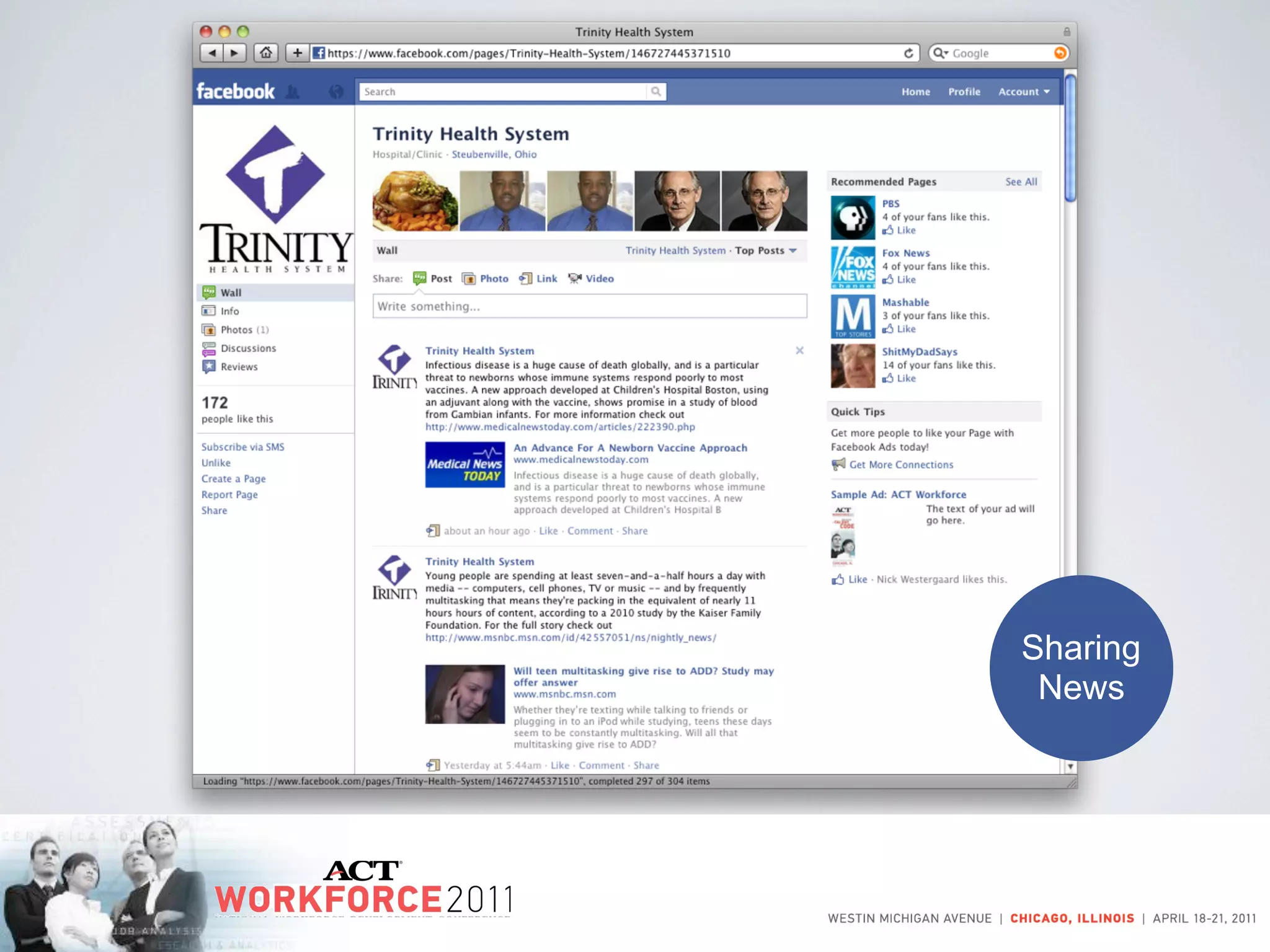This screenshot has width=1270, height=952.
Task: Click the Facebook logo in the header
Action: (x=235, y=92)
